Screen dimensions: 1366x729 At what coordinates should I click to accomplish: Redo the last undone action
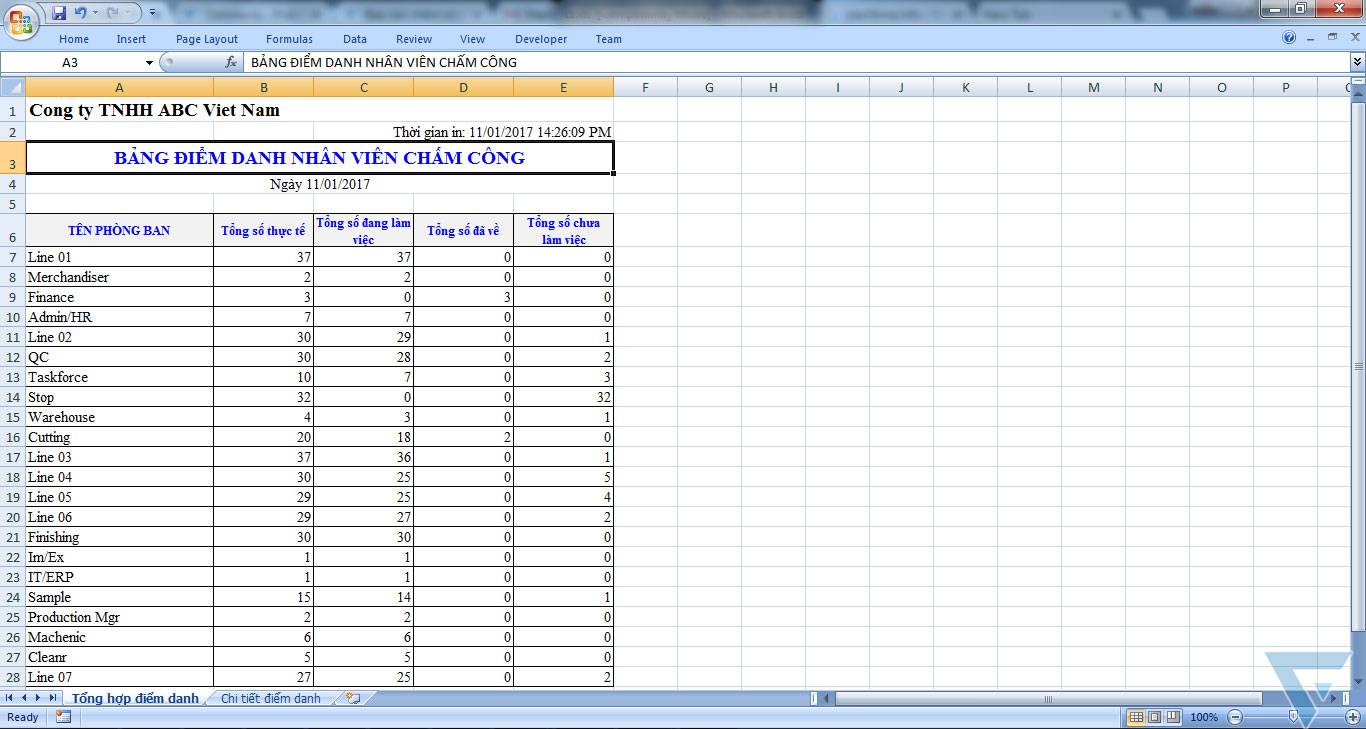pyautogui.click(x=113, y=13)
